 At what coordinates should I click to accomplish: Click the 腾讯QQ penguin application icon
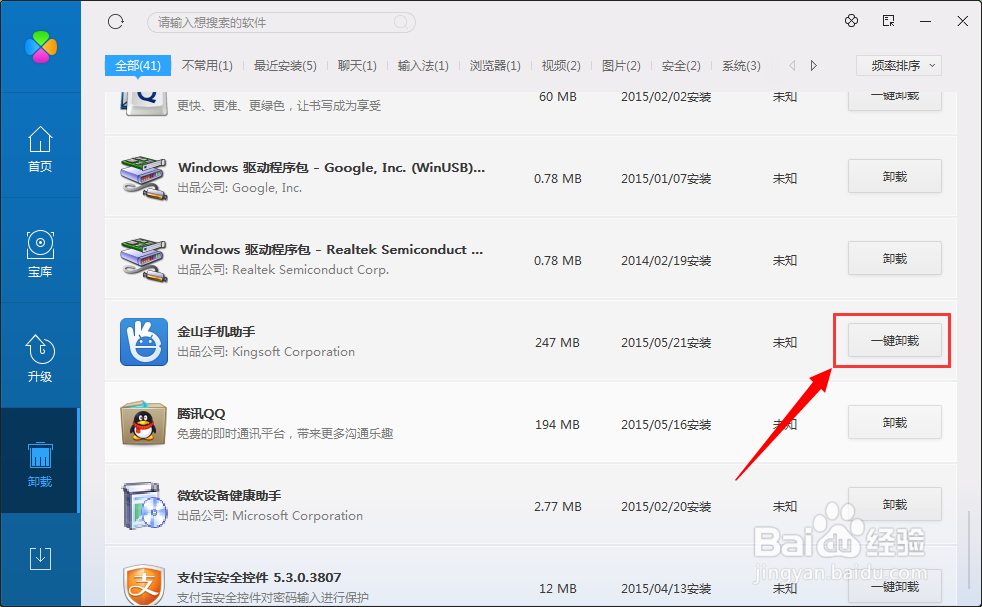[143, 422]
